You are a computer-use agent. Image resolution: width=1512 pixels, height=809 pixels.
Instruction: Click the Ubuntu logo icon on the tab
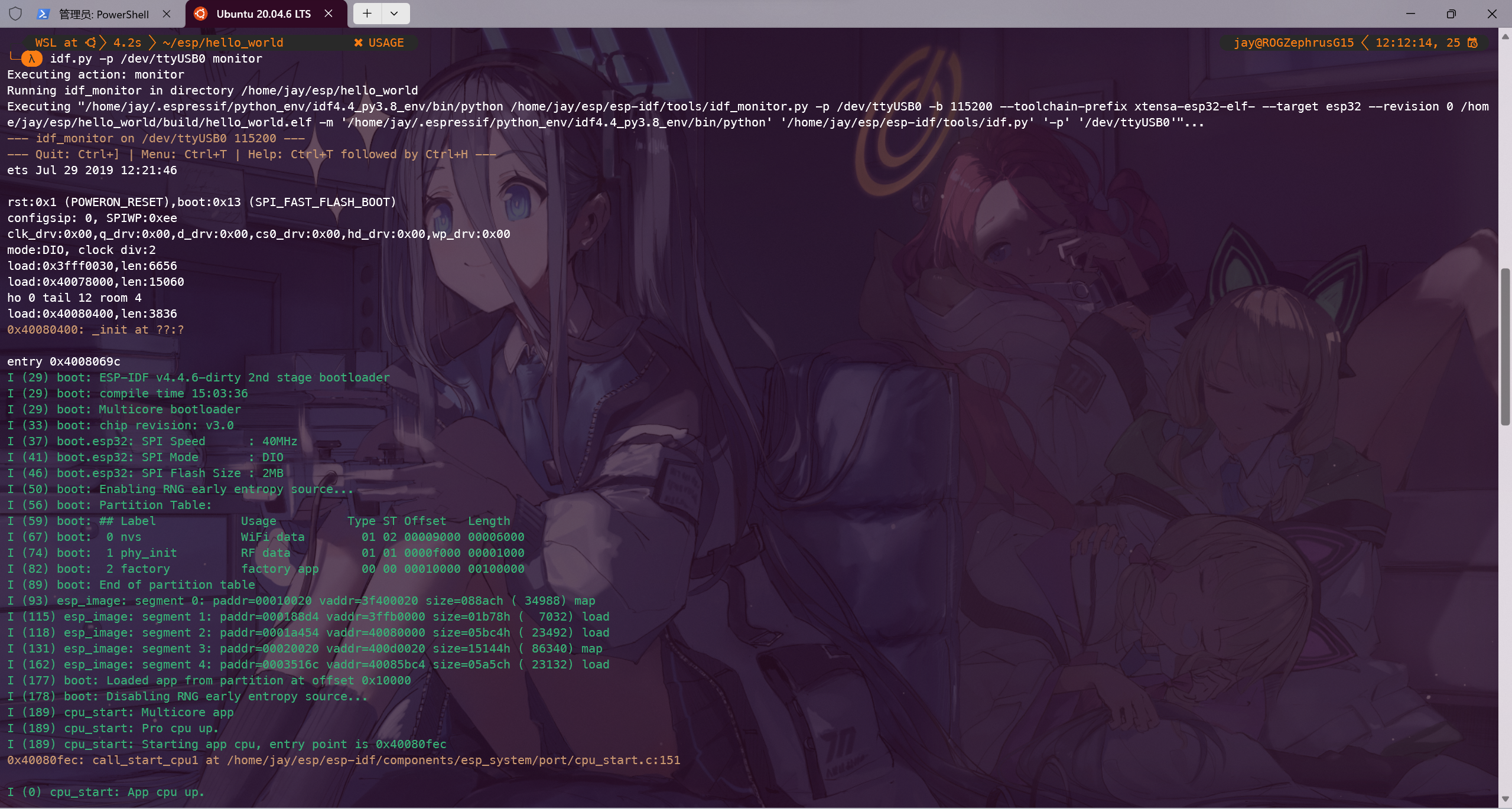[201, 14]
